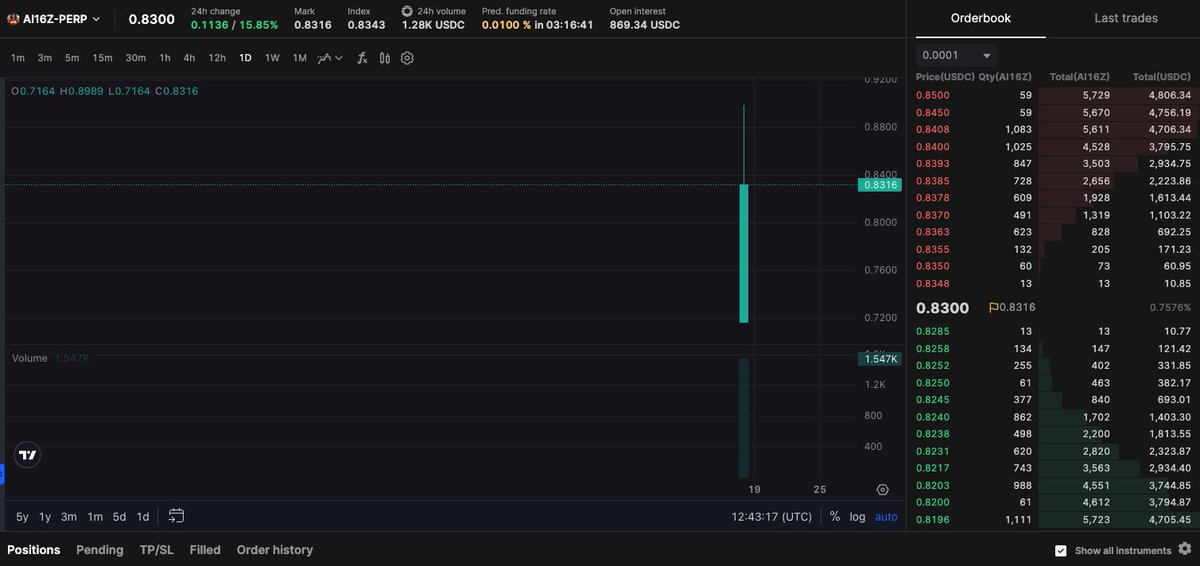The width and height of the screenshot is (1200, 566).
Task: Open the Filled tab
Action: tap(205, 550)
